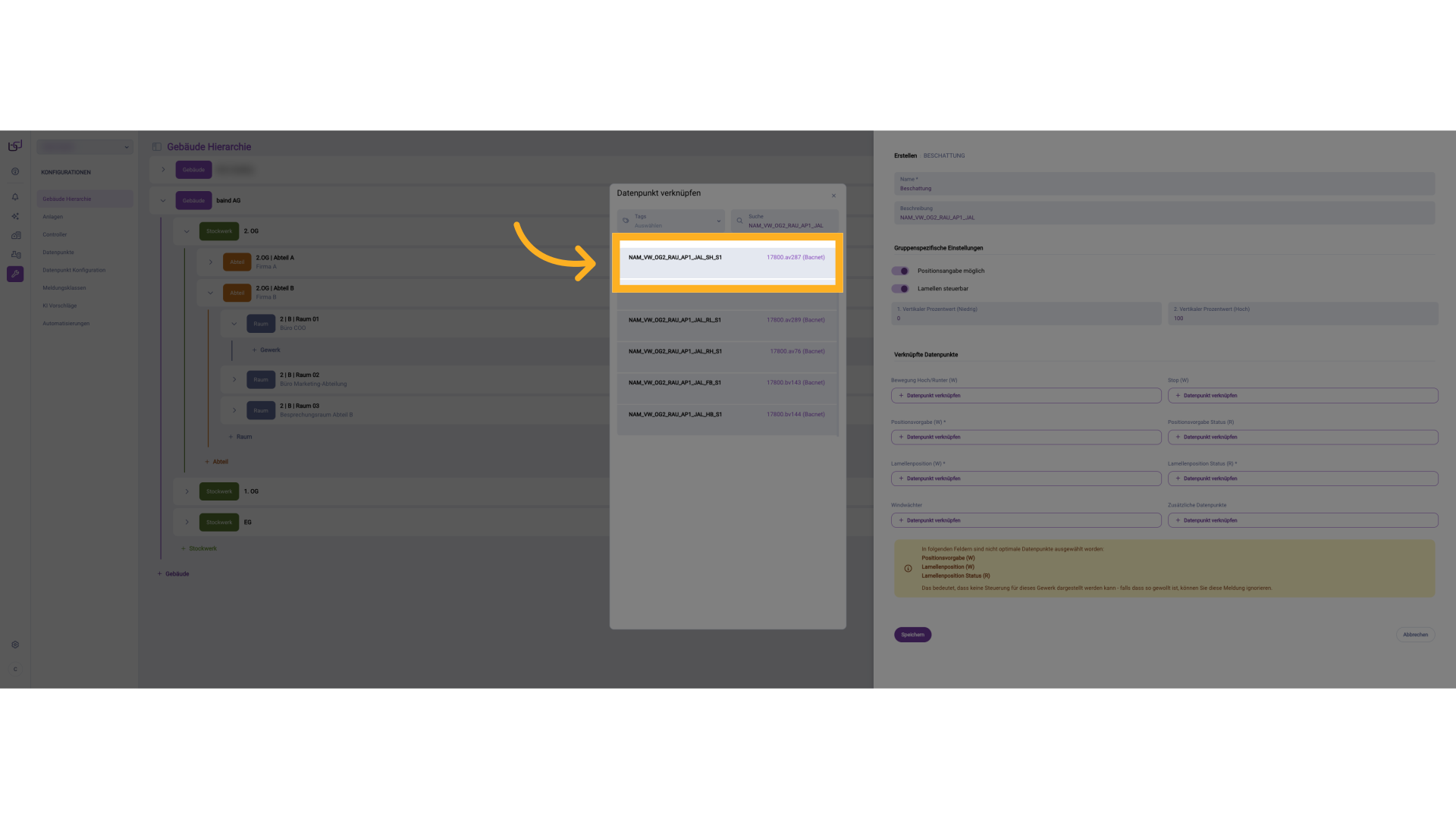Toggle Lamellen steuerbar switch
Image resolution: width=1456 pixels, height=819 pixels.
point(900,289)
